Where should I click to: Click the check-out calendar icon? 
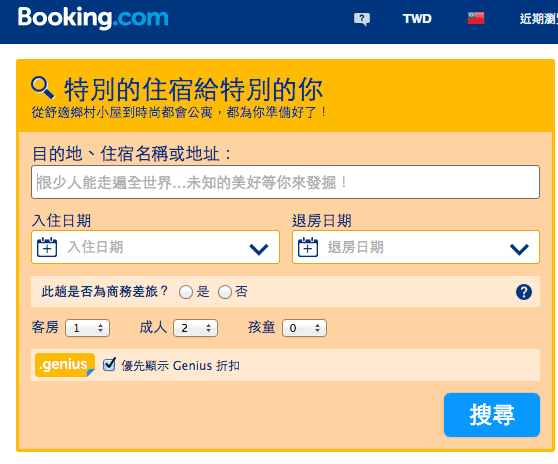click(308, 247)
